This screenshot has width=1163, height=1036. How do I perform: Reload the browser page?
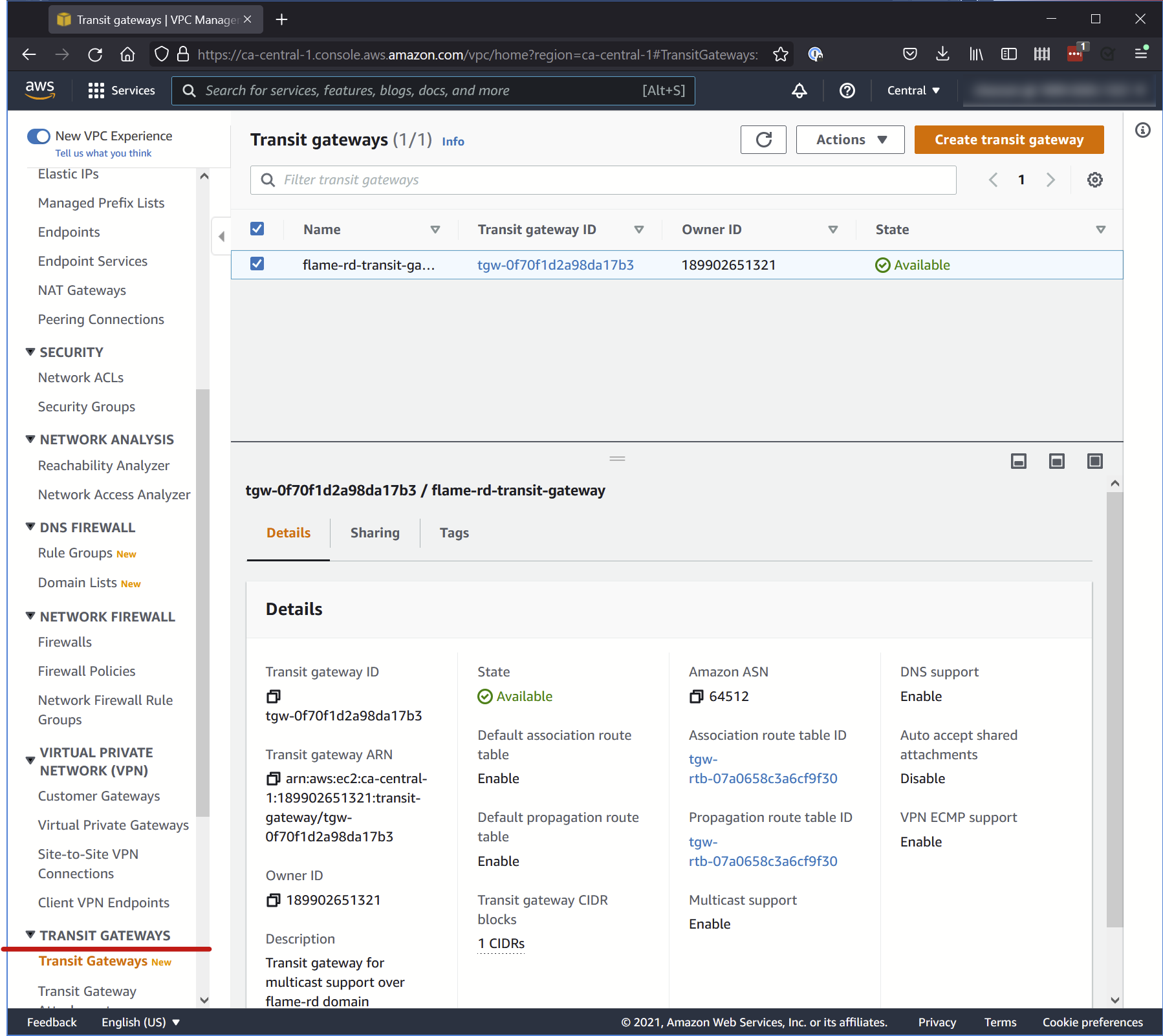95,55
